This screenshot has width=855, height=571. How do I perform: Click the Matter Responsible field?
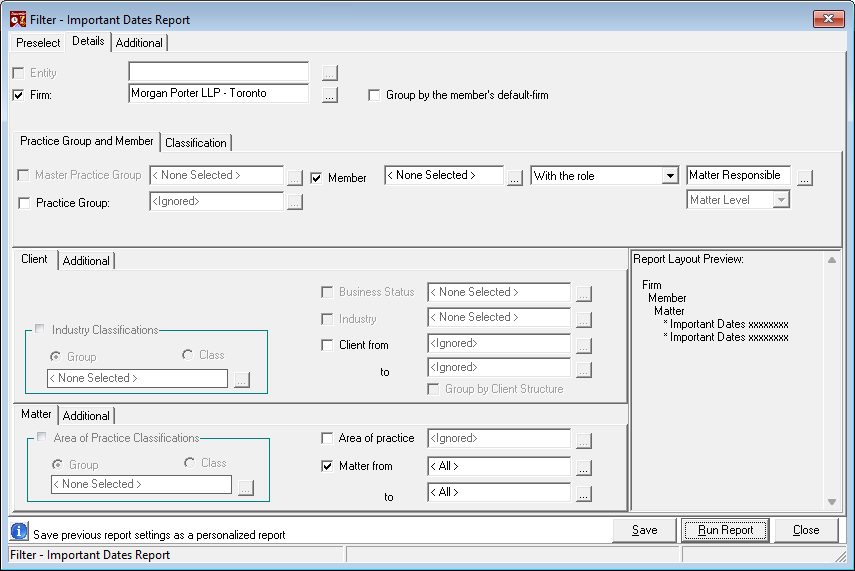coord(738,175)
